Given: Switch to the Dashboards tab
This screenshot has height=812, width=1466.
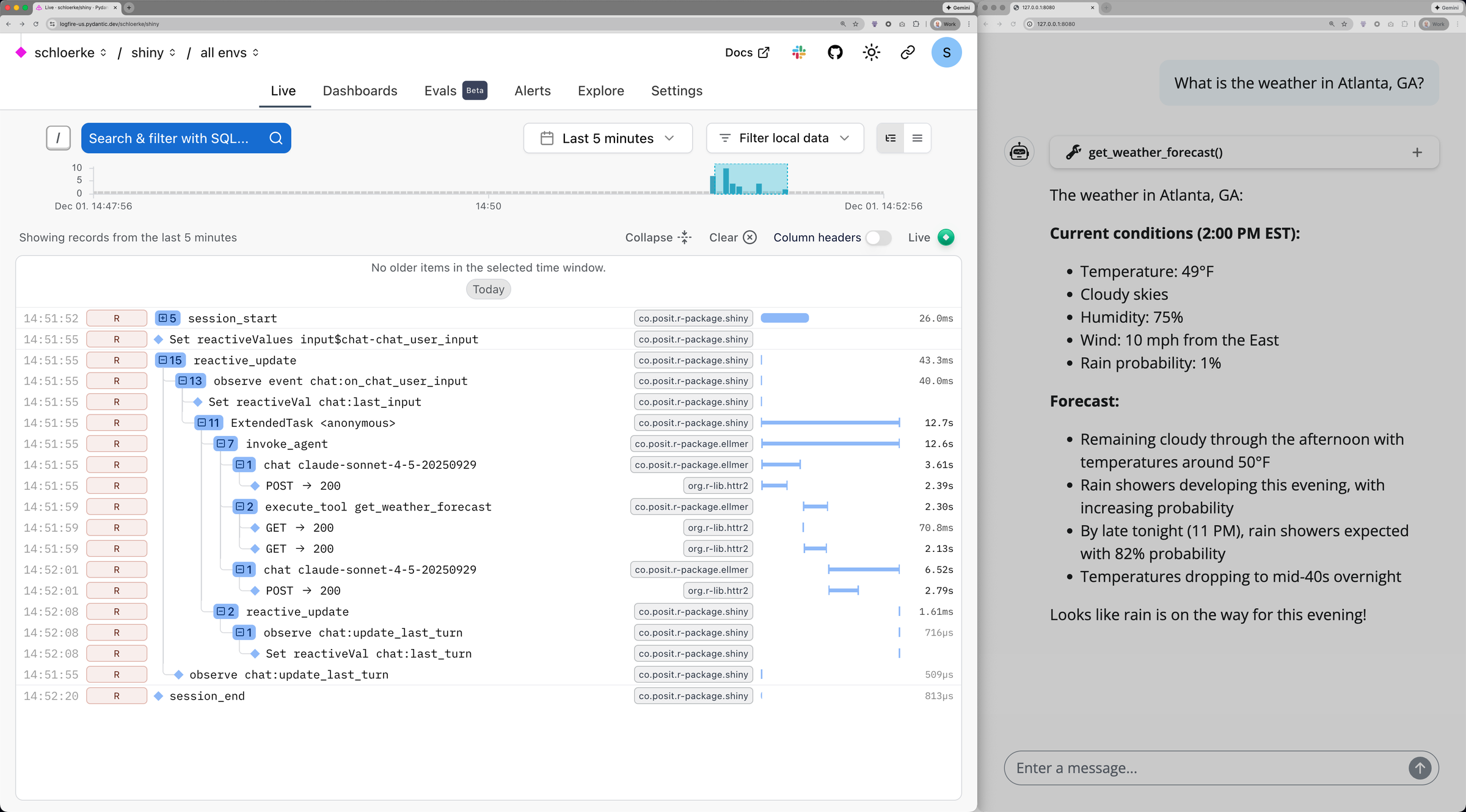Looking at the screenshot, I should point(360,90).
